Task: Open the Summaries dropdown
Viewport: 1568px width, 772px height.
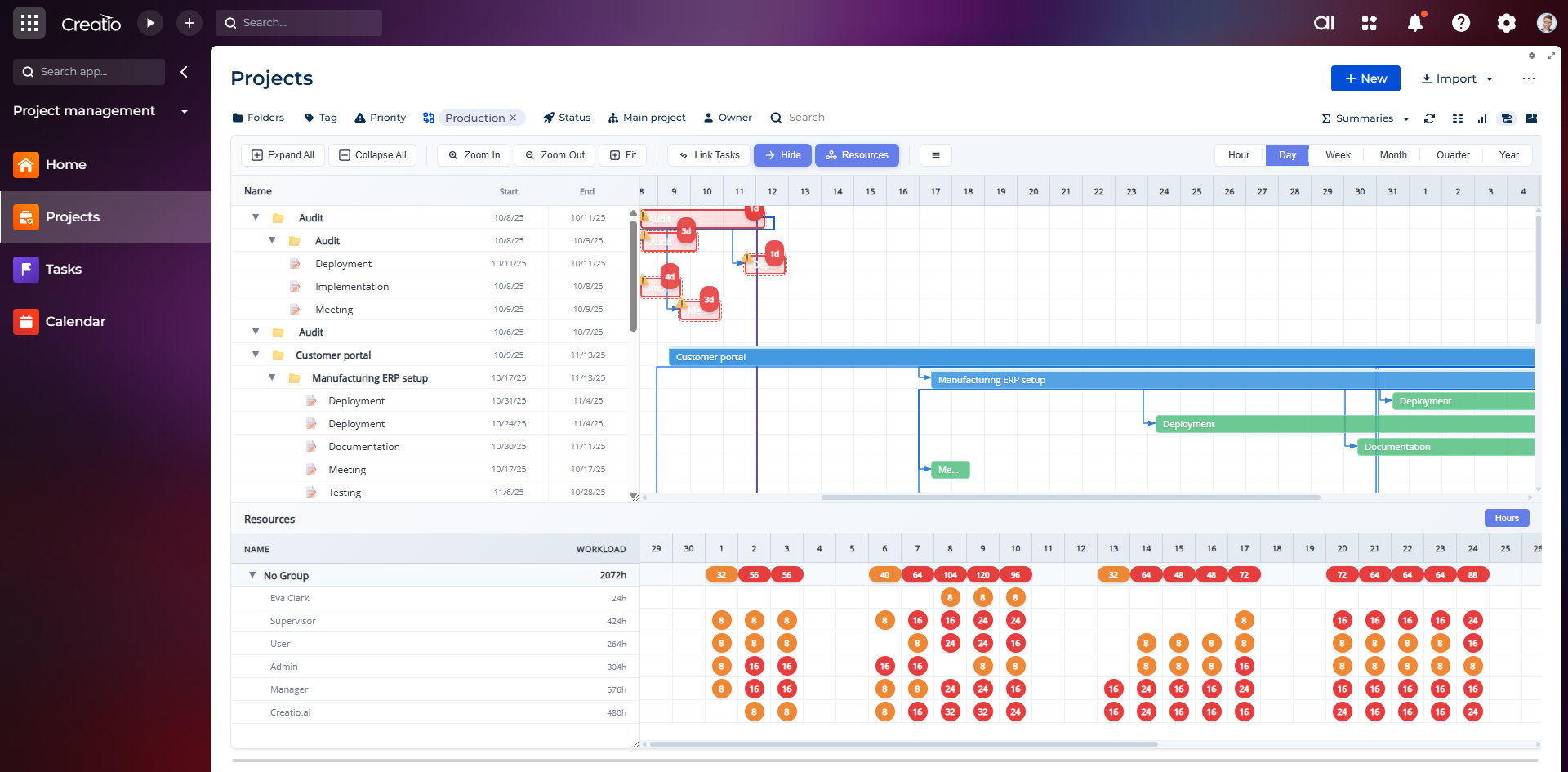Action: click(1365, 118)
